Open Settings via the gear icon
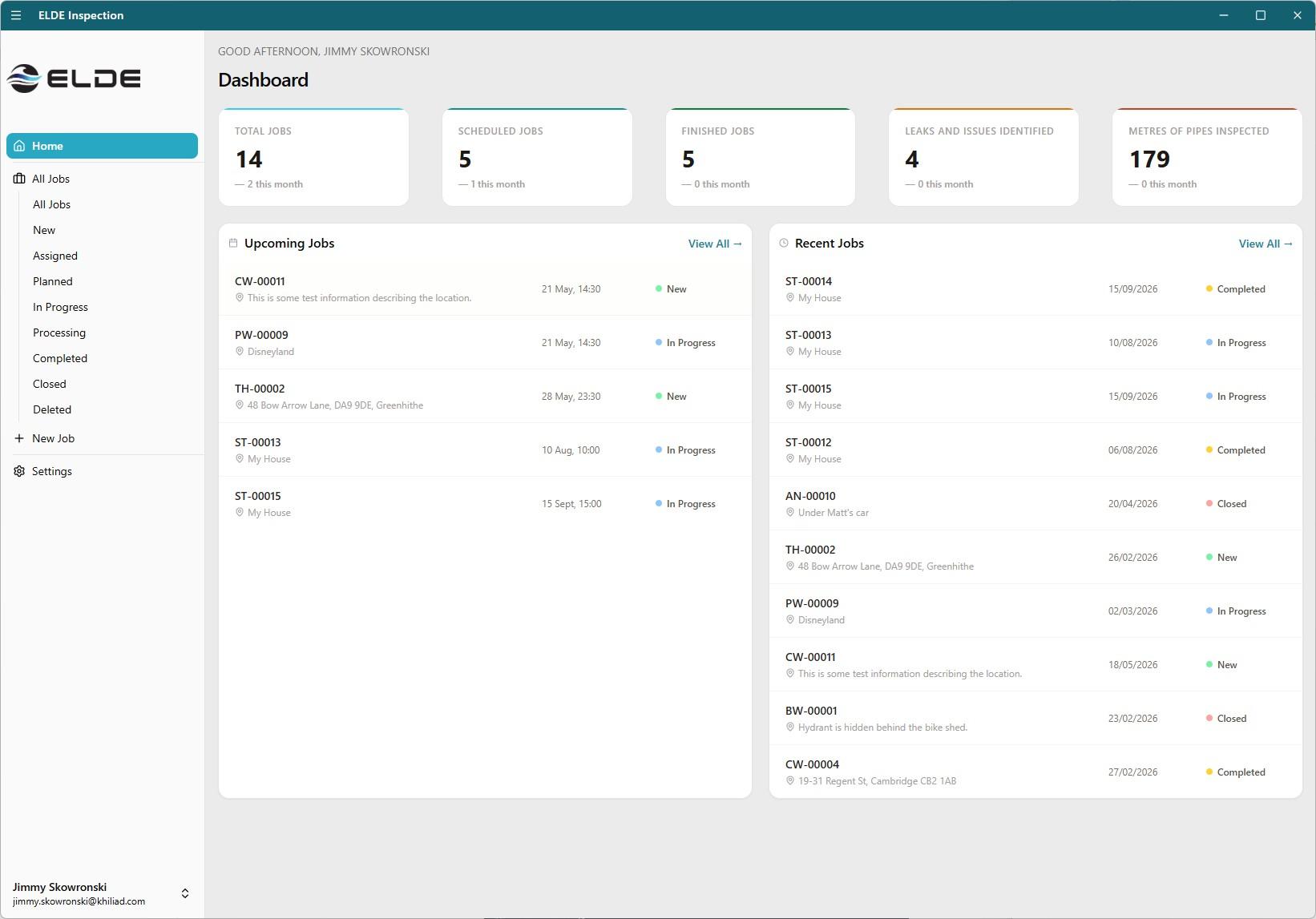The image size is (1316, 919). (x=19, y=471)
